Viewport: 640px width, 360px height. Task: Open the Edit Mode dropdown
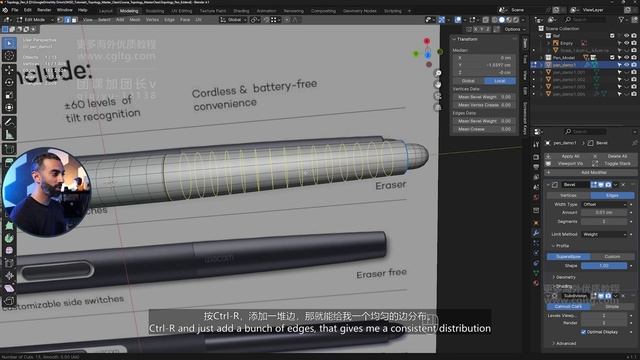35,20
